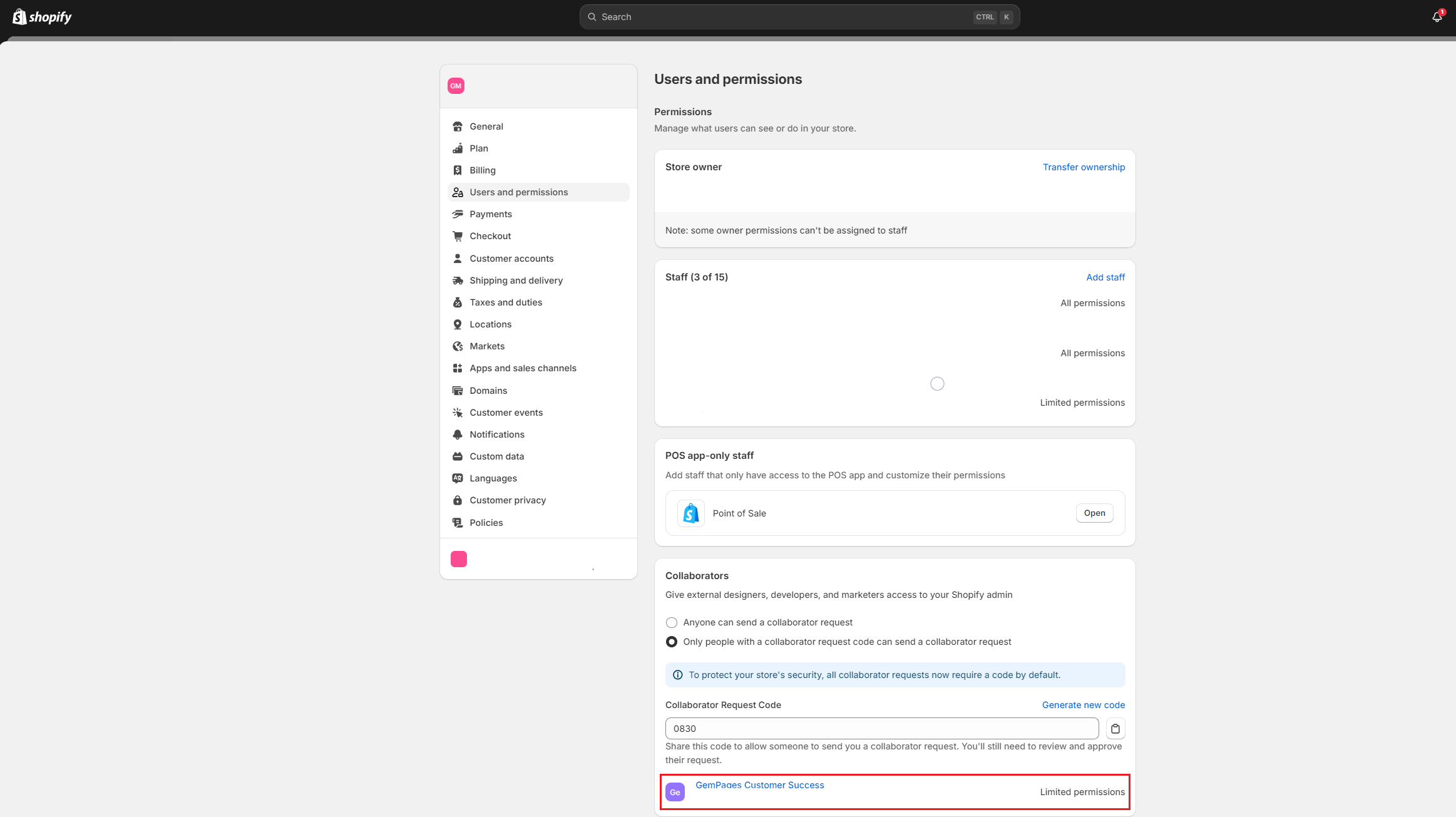Copy the collaborator code with the clipboard icon
Screen dimensions: 1456x817
(x=1115, y=728)
